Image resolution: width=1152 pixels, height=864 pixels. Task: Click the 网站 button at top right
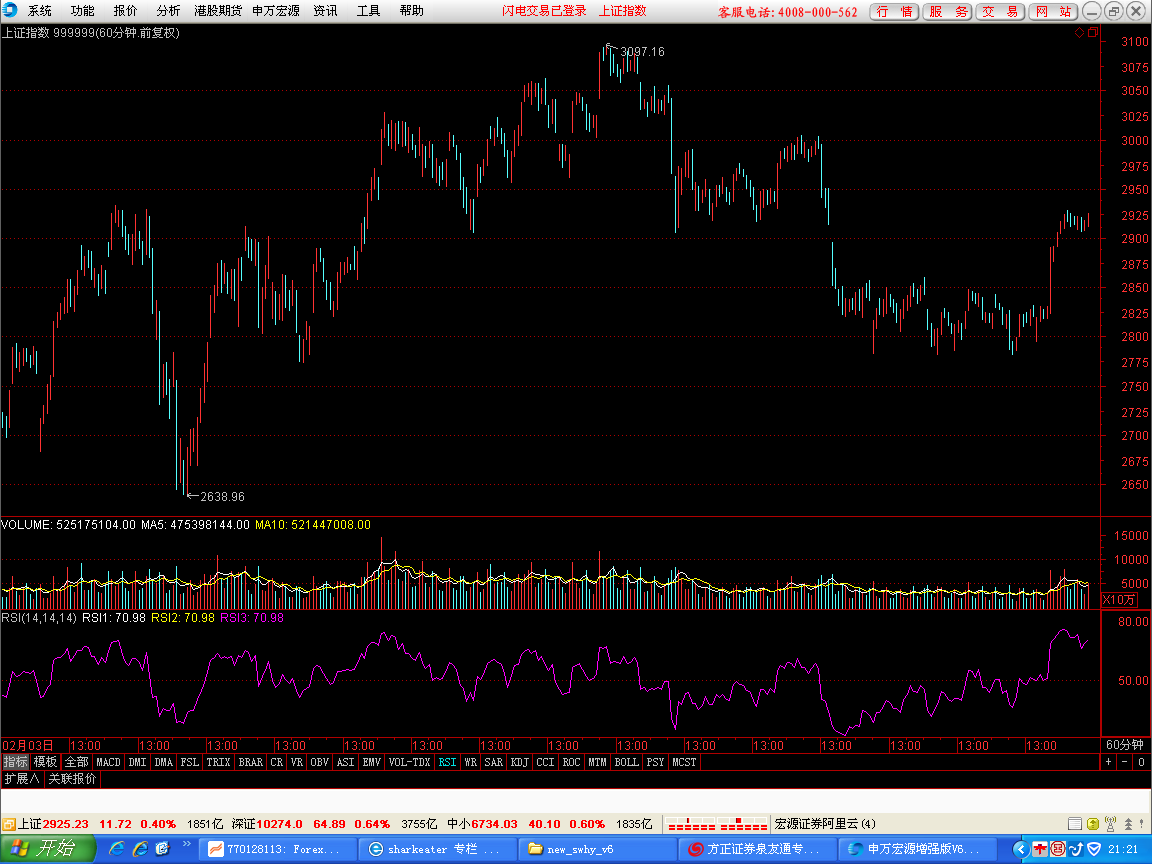[1053, 12]
